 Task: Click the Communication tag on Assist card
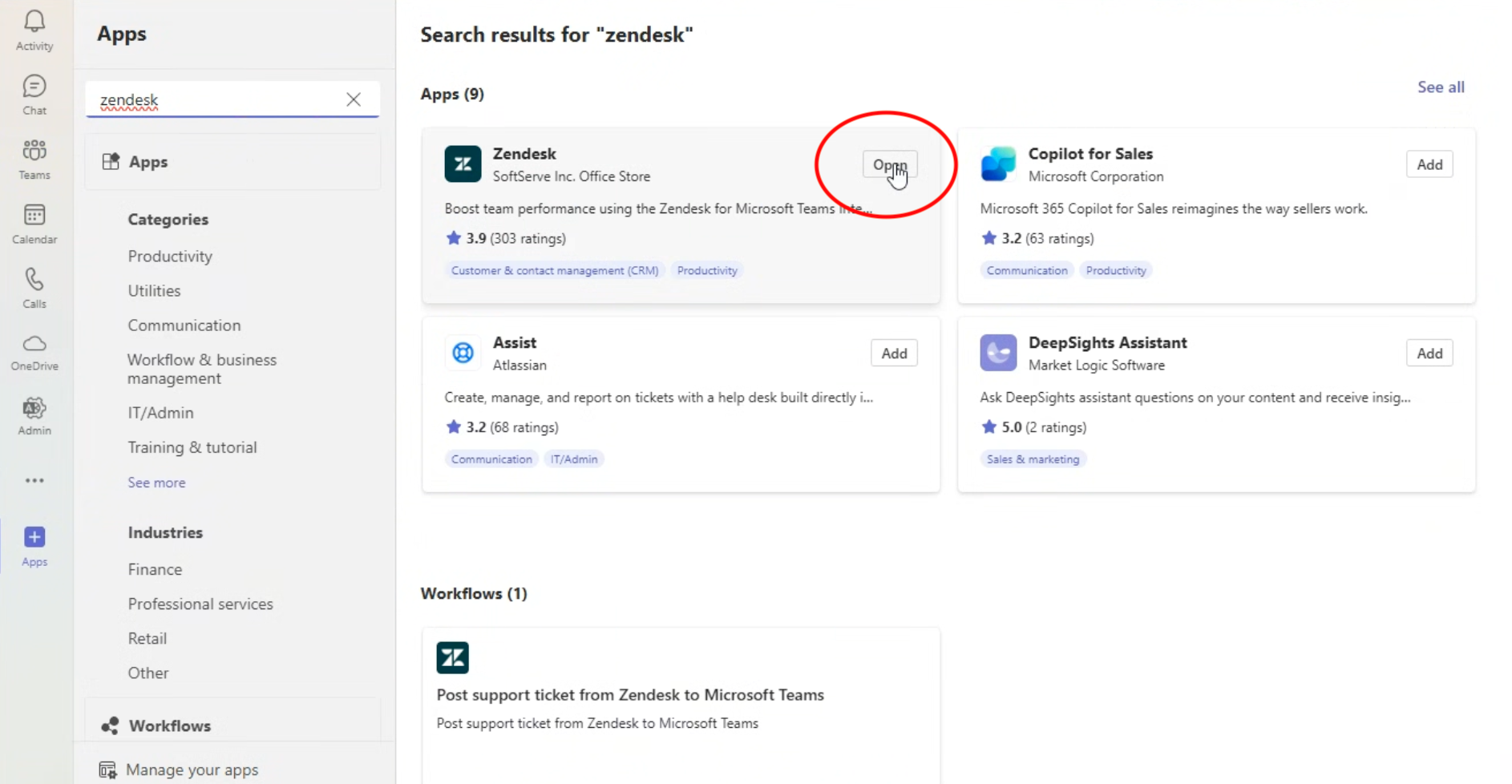pos(491,459)
